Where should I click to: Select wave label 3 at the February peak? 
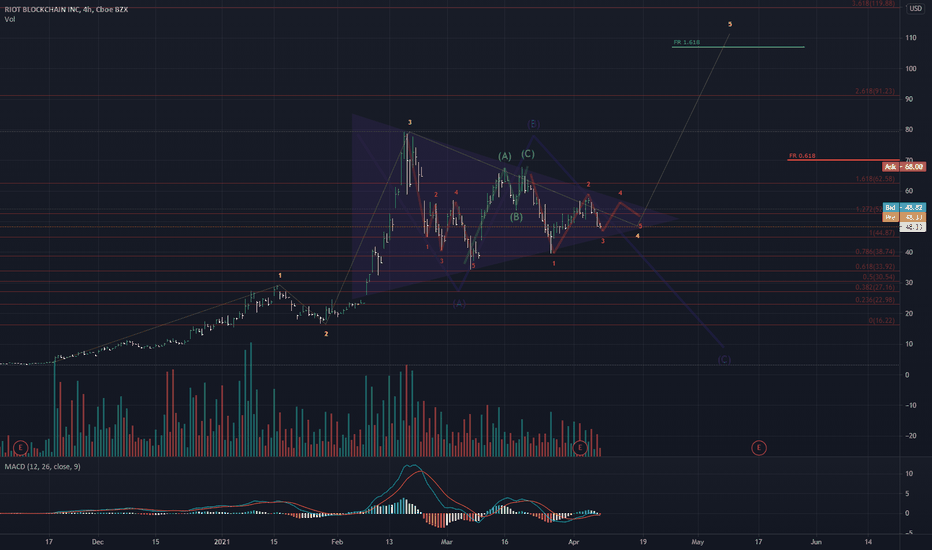click(x=410, y=122)
